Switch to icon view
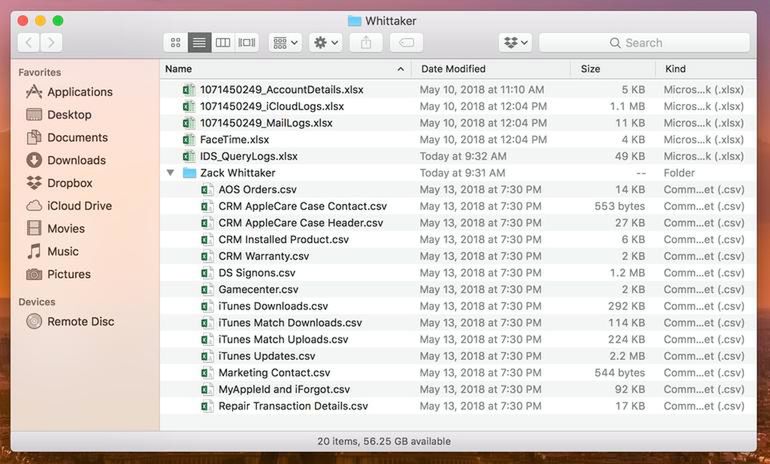The image size is (770, 464). (175, 43)
